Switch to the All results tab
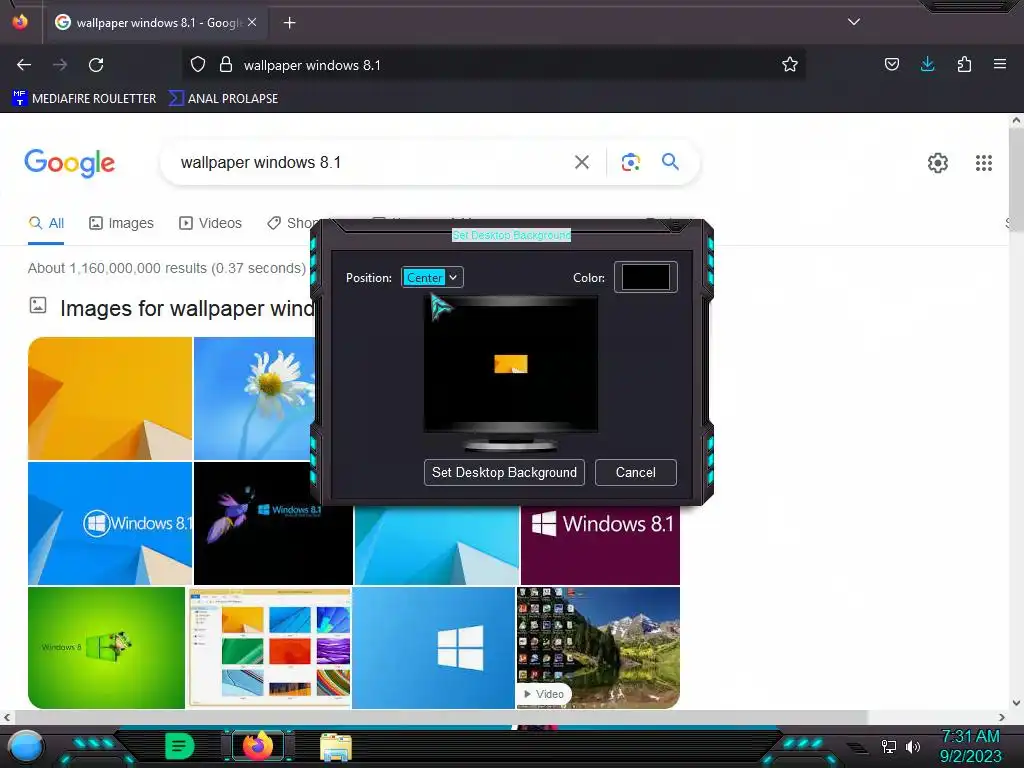Viewport: 1024px width, 768px height. [x=46, y=223]
